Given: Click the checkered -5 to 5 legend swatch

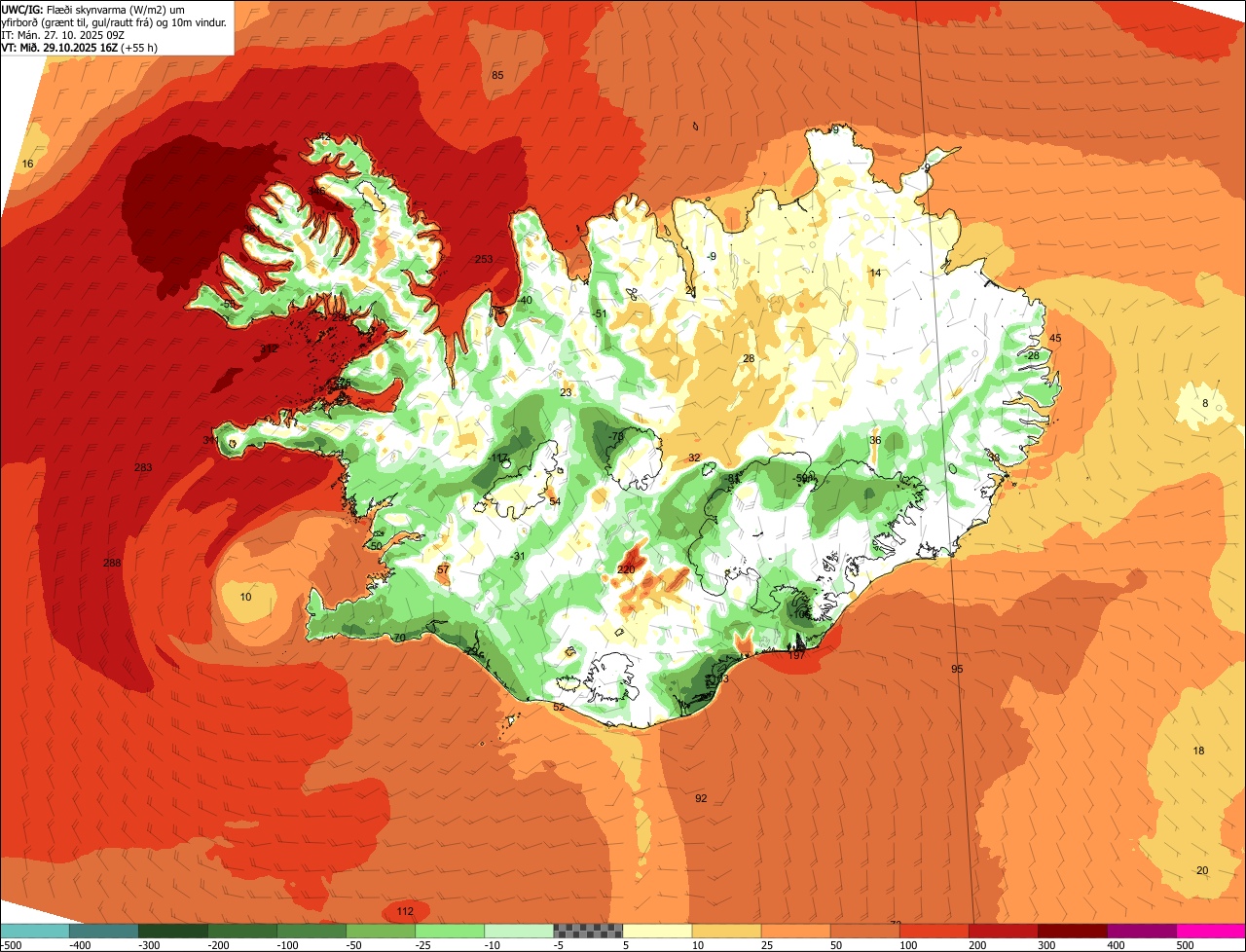Looking at the screenshot, I should pos(587,930).
